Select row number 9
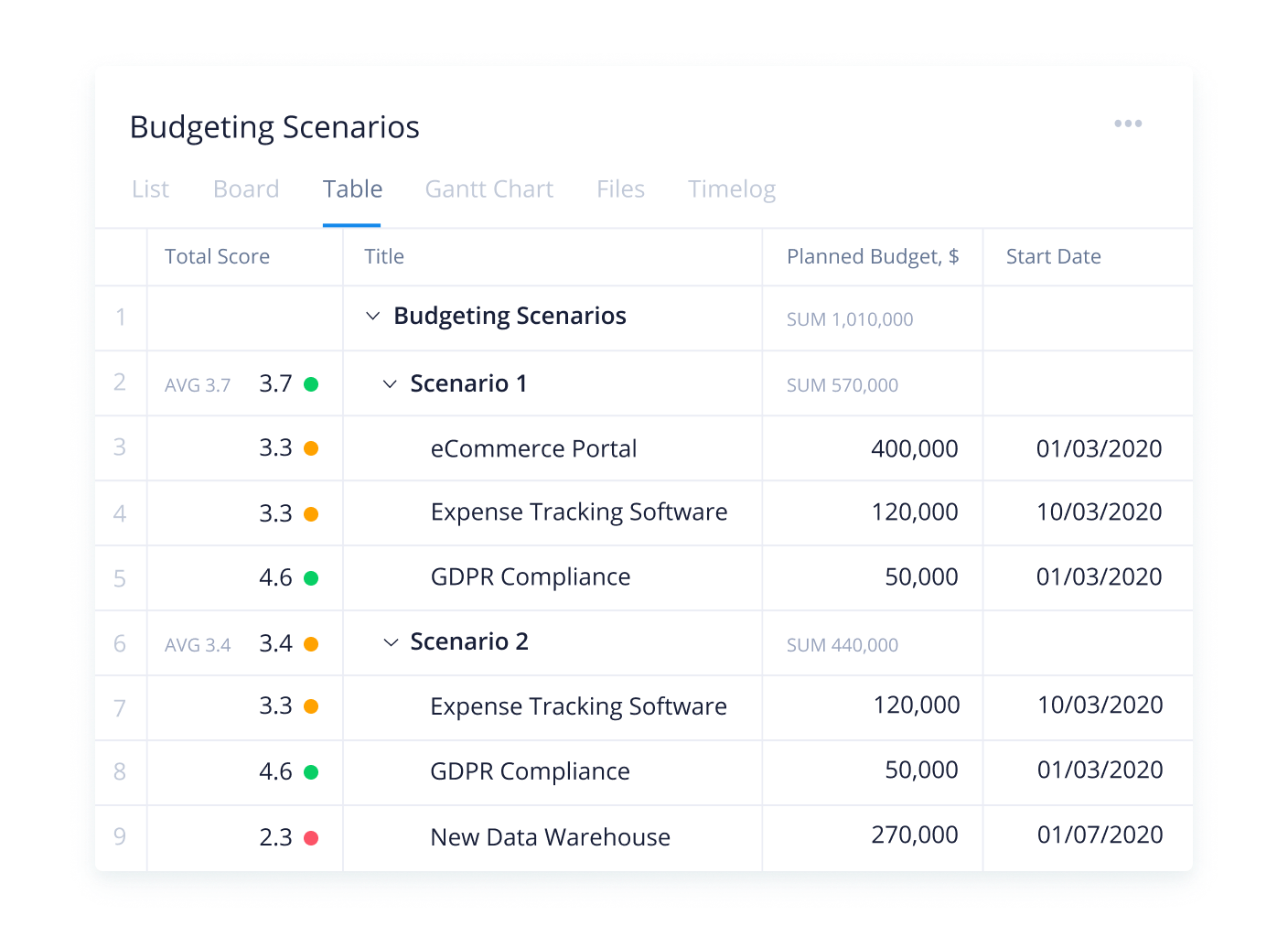 [x=120, y=836]
